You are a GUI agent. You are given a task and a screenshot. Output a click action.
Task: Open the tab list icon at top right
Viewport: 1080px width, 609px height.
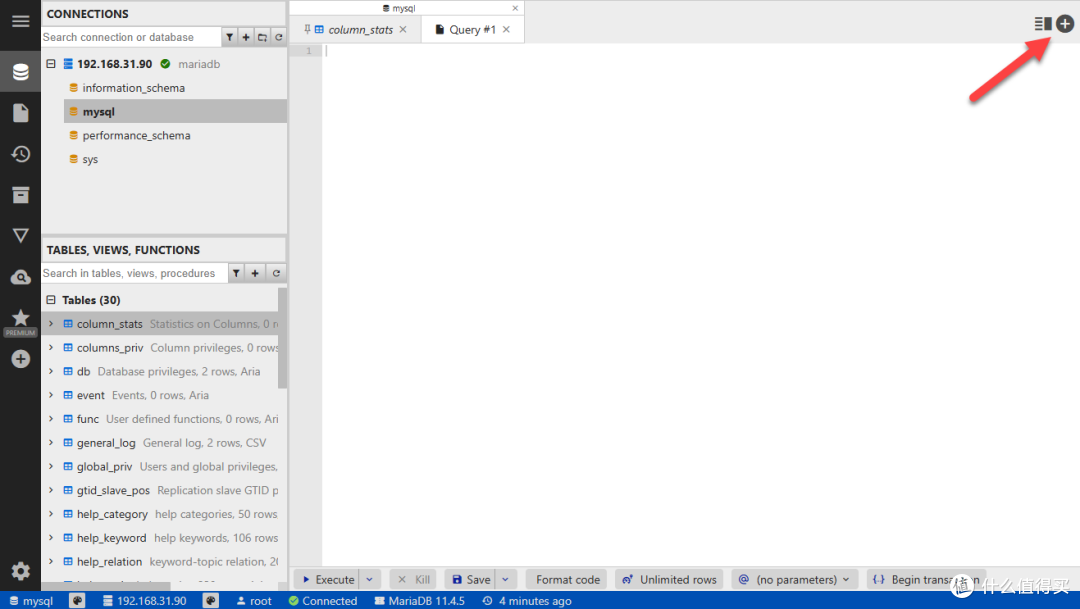coord(1042,24)
